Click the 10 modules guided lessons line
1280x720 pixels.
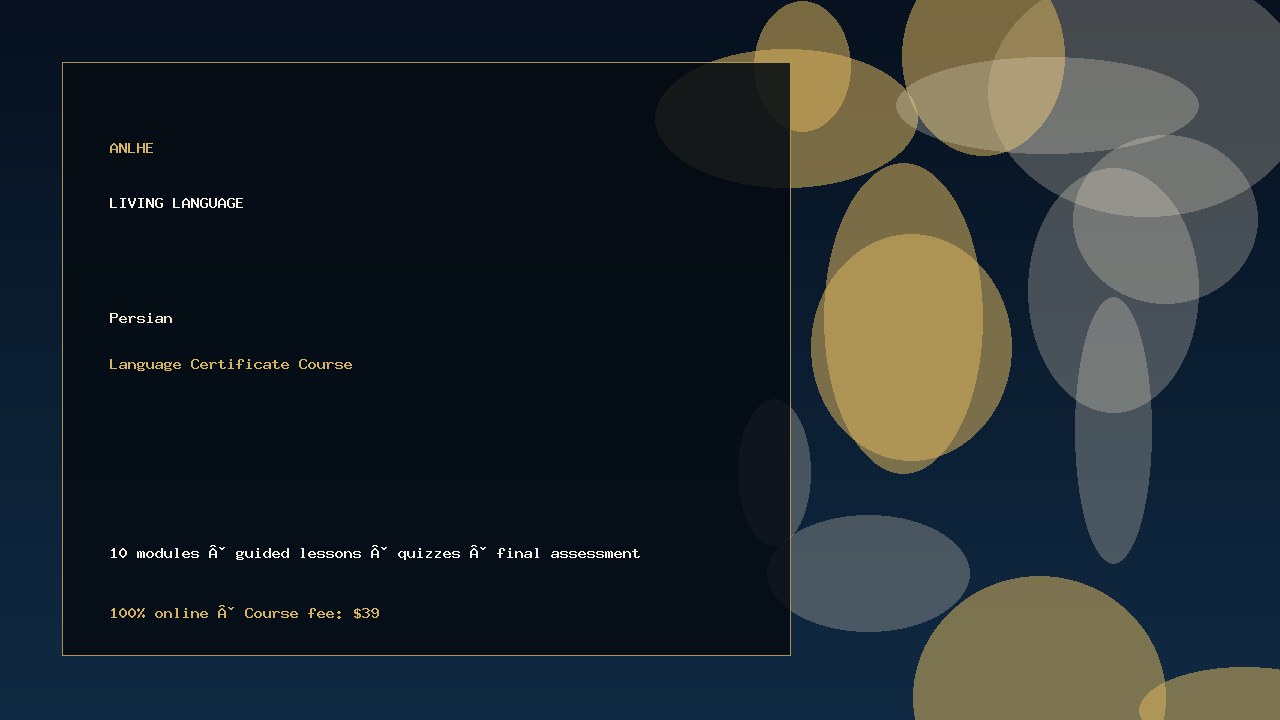(x=375, y=553)
